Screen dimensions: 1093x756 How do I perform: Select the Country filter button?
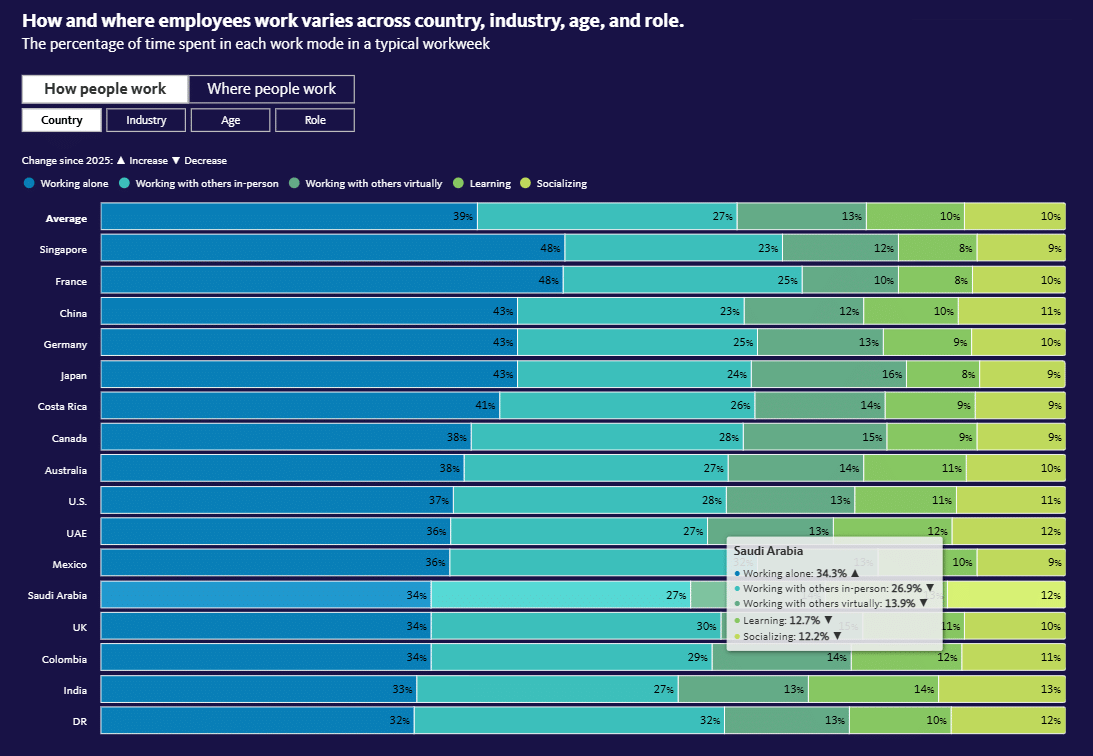(62, 120)
